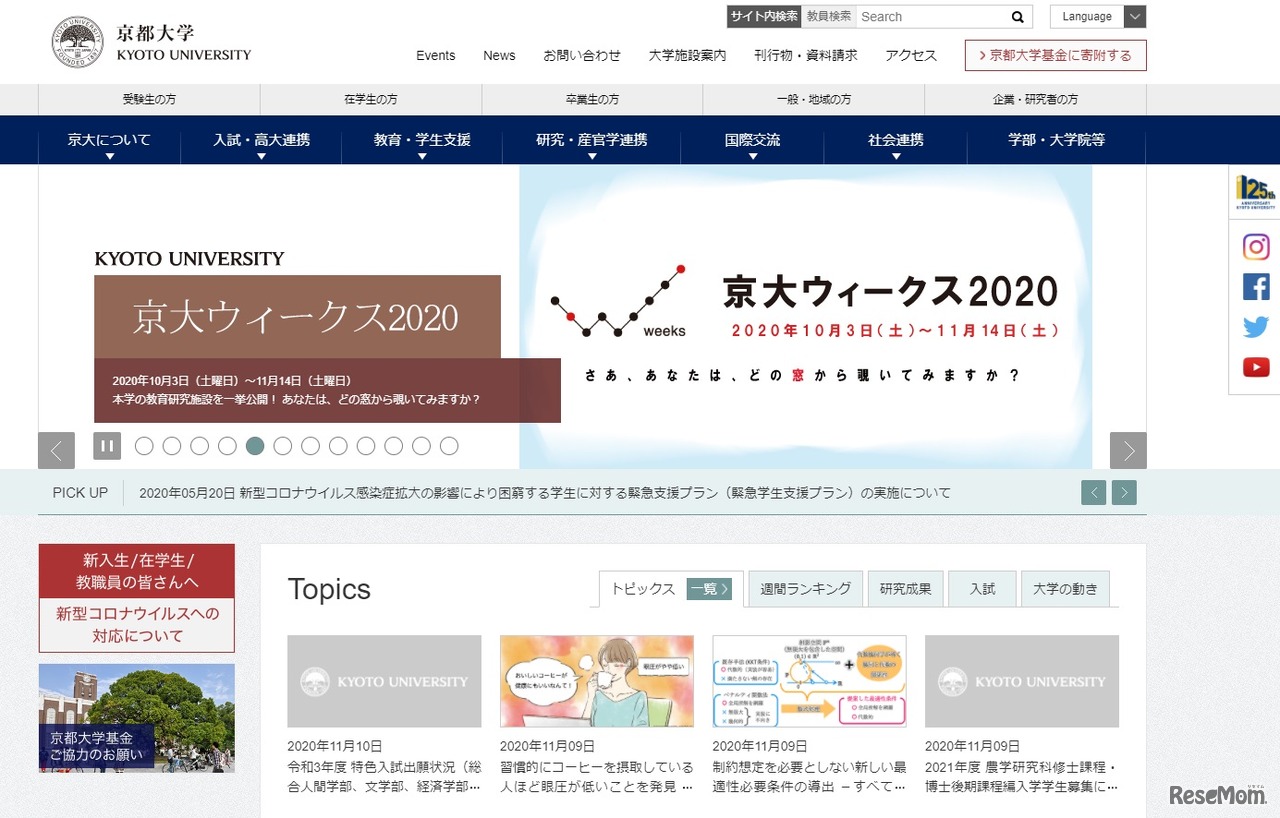Open the 令和3年度 特色入試出願状況 thumbnail
This screenshot has width=1280, height=818.
[x=384, y=681]
